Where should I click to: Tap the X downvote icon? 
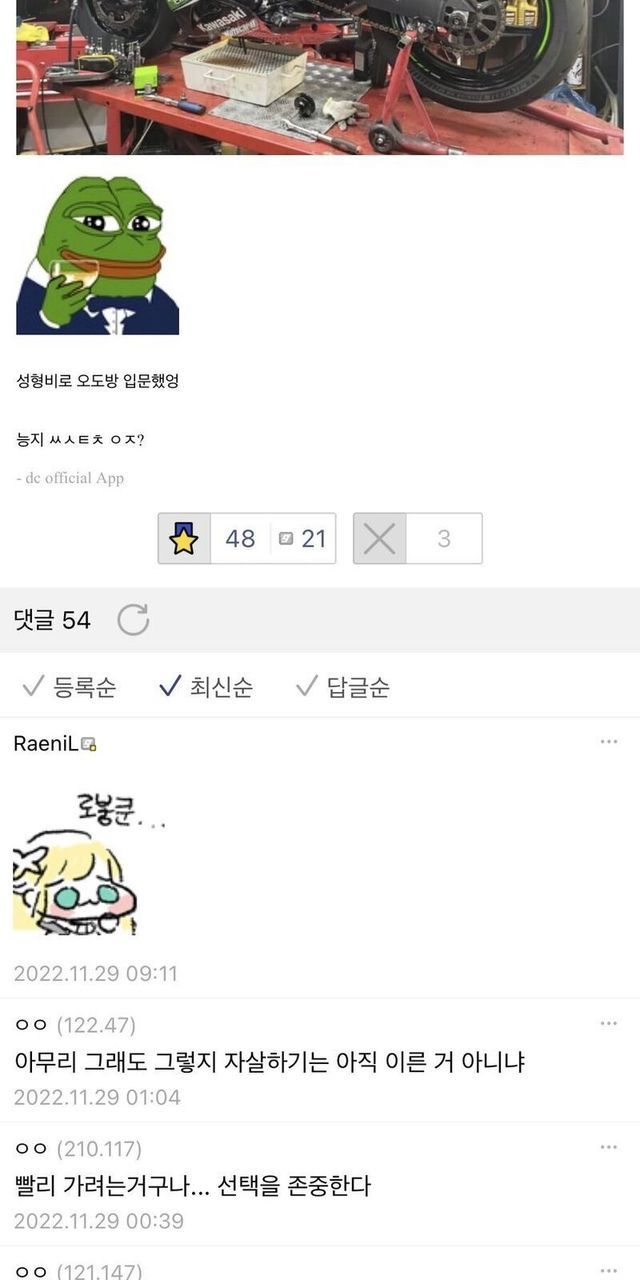pos(379,539)
